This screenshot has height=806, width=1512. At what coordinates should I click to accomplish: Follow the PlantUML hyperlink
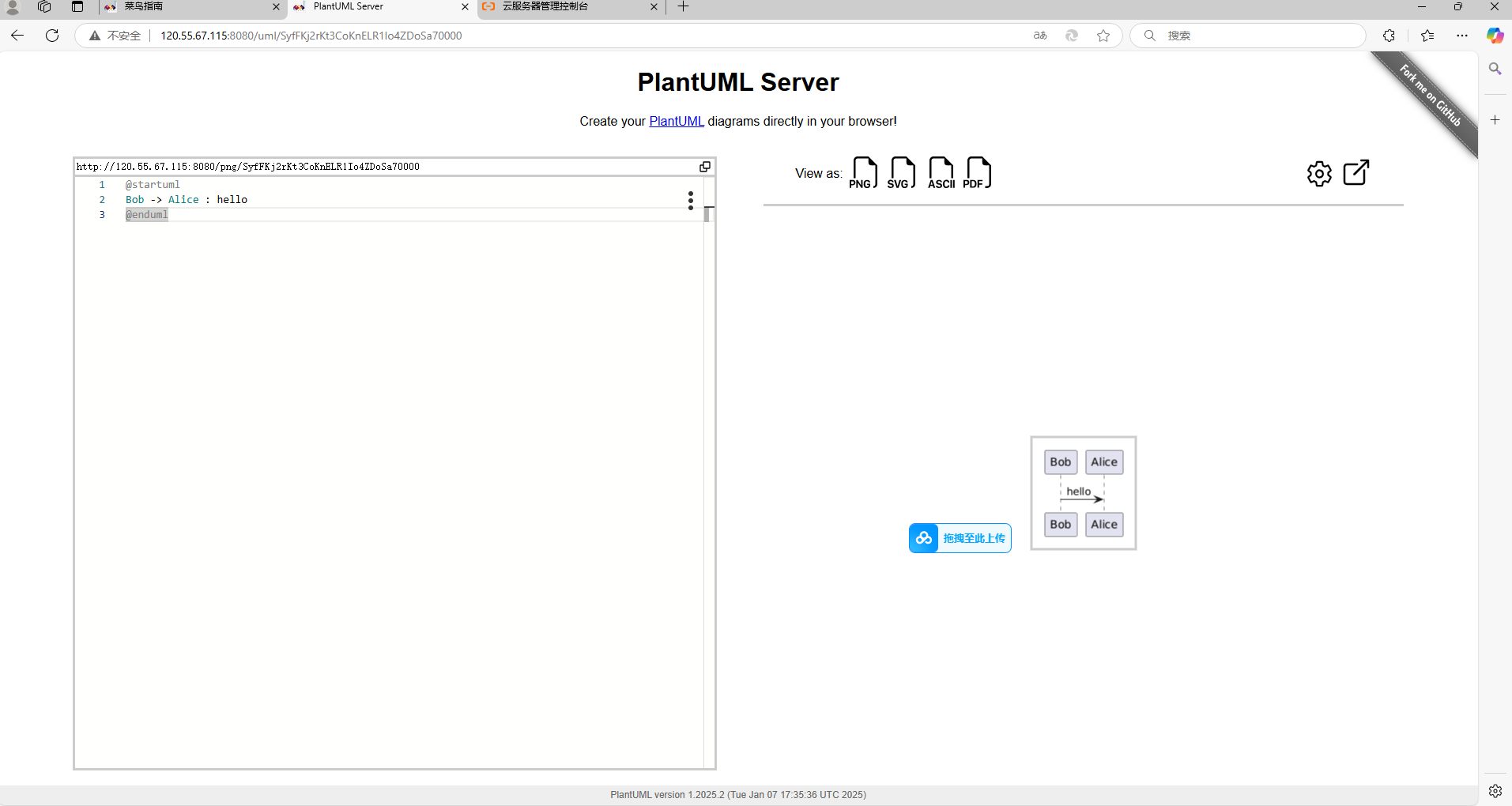677,121
